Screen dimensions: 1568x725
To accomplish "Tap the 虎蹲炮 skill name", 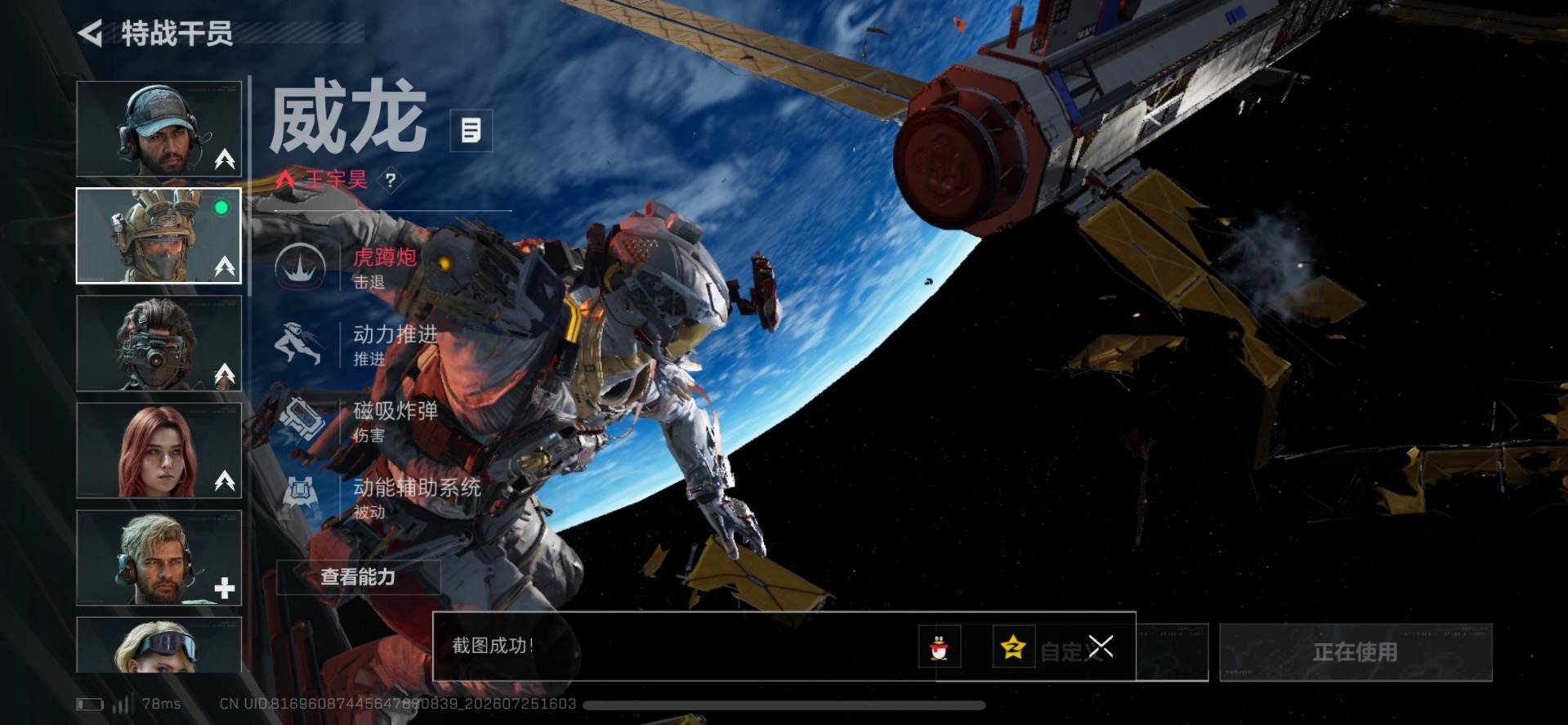I will pos(385,257).
